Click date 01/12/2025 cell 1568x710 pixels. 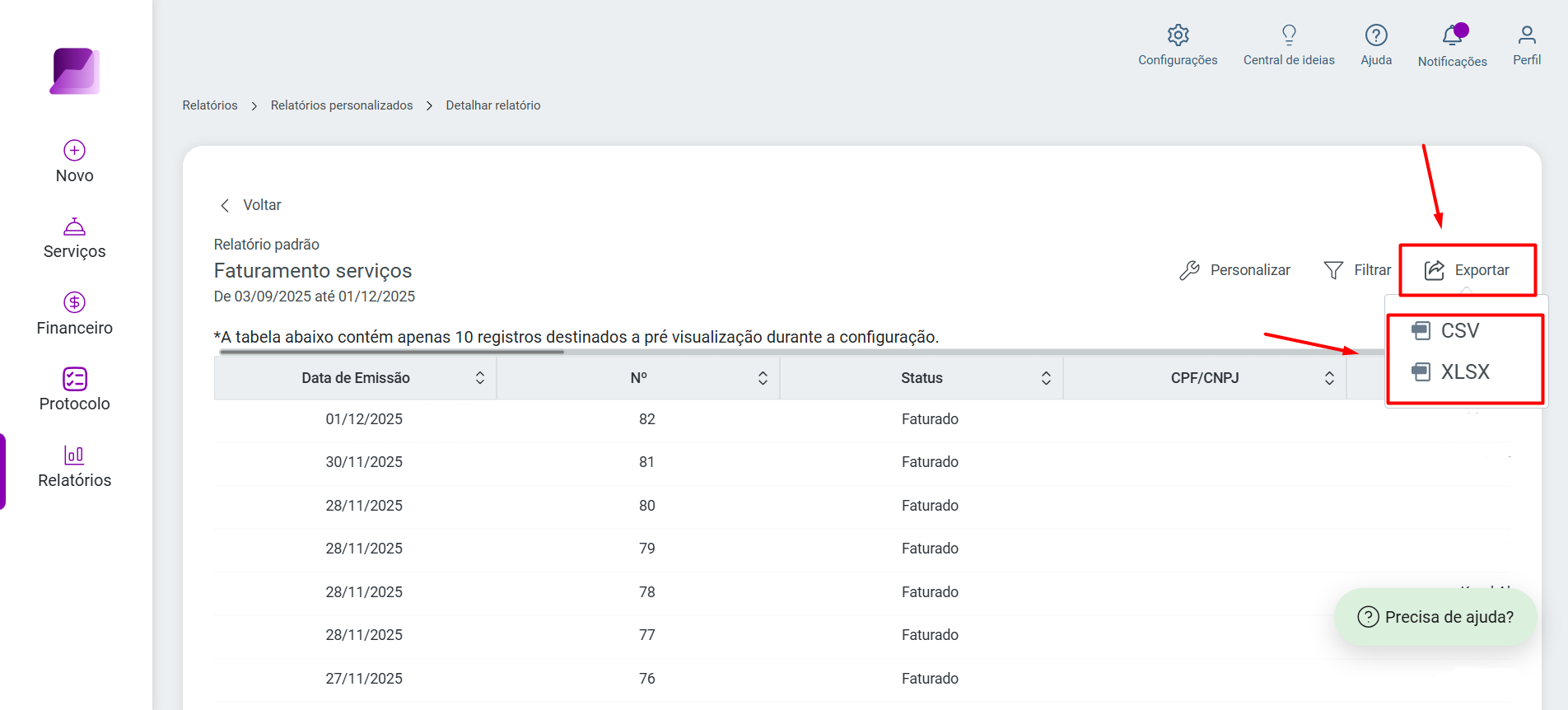coord(364,419)
